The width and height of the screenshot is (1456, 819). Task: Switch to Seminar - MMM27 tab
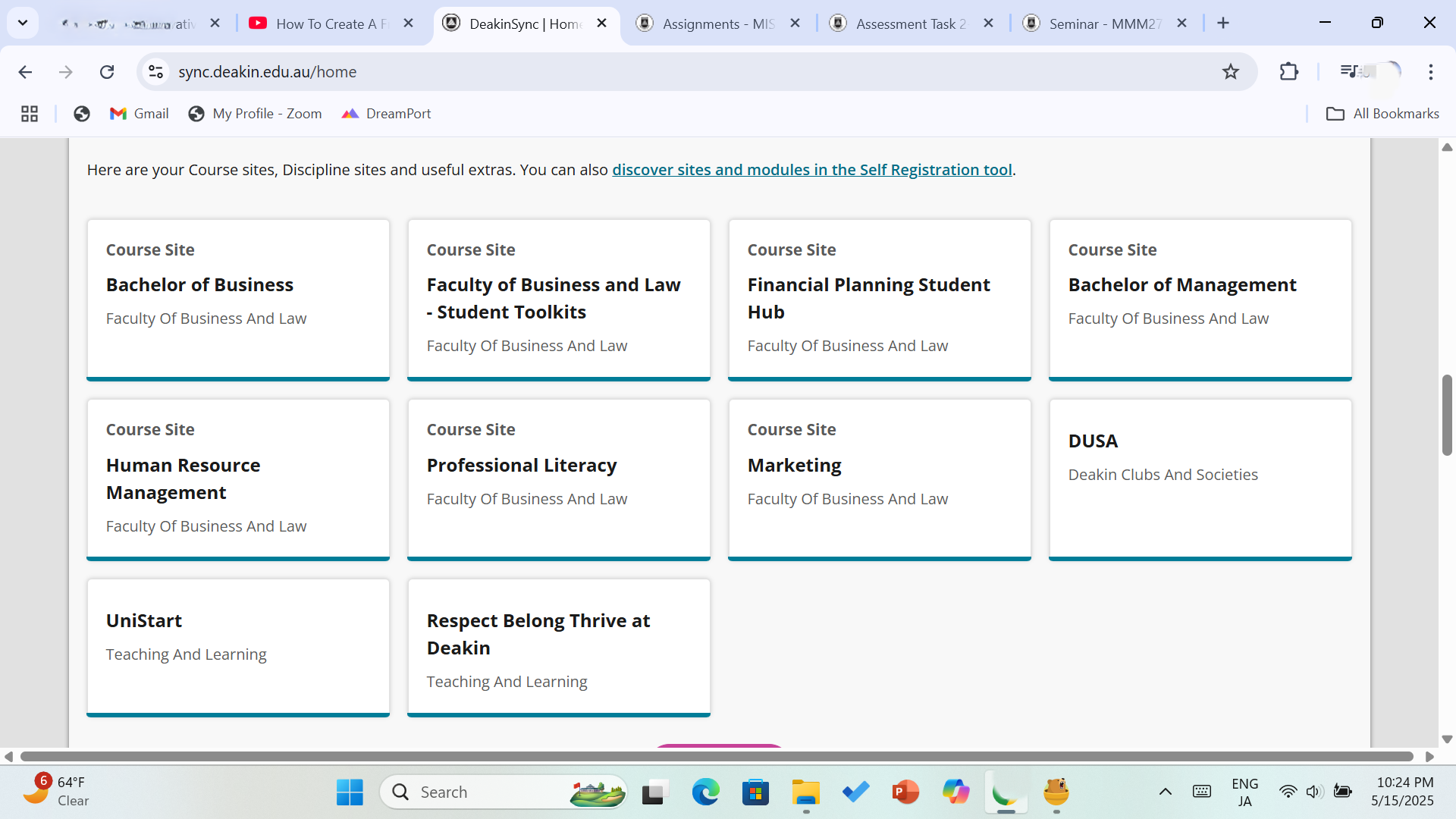click(x=1104, y=24)
